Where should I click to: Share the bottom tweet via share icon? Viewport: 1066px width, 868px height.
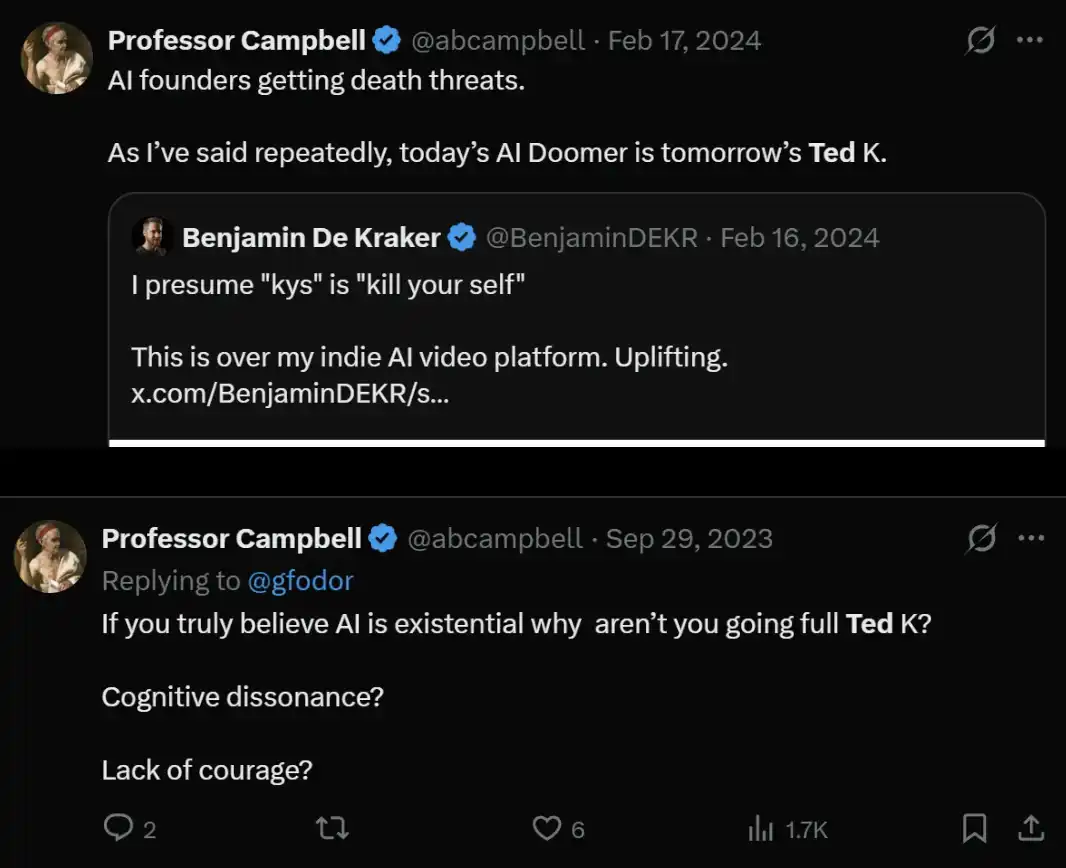point(1031,827)
